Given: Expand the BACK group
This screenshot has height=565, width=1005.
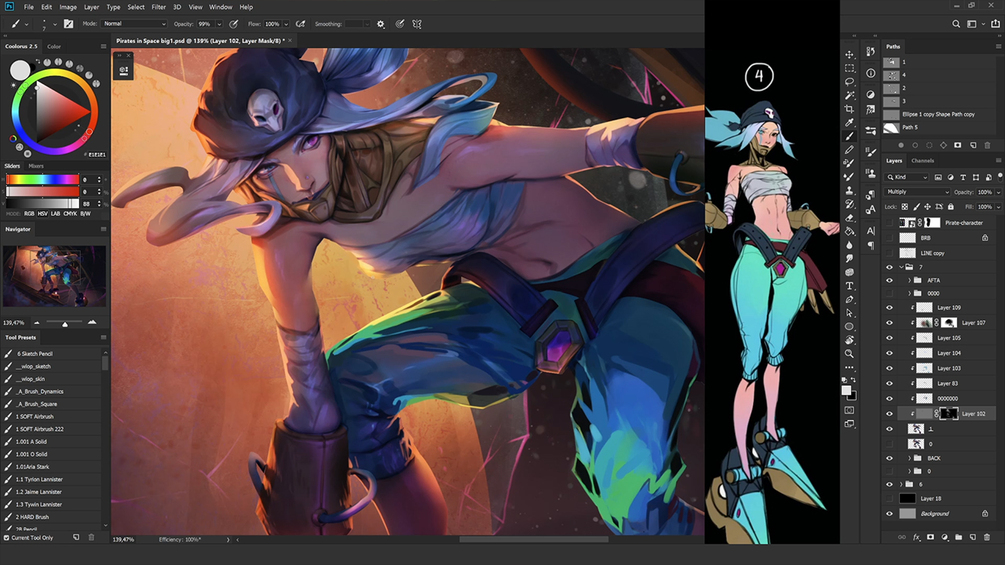Looking at the screenshot, I should tap(909, 458).
